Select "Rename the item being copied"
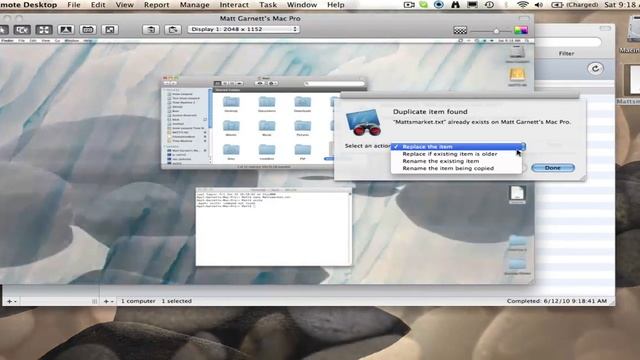Viewport: 640px width, 360px height. (x=456, y=168)
